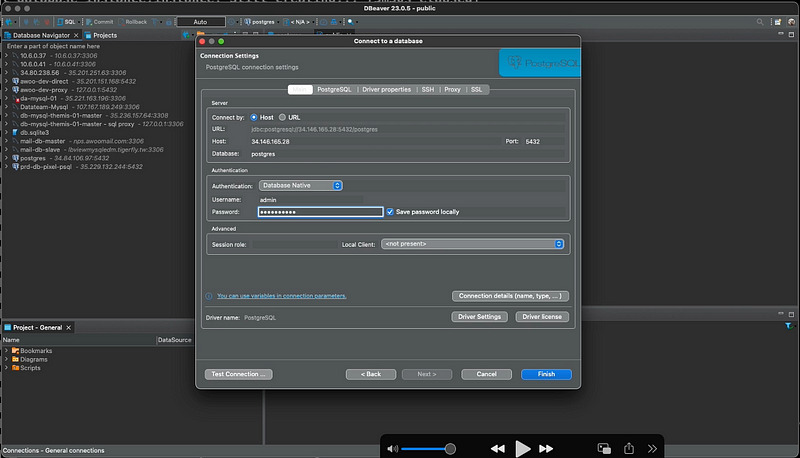Open variables in connection parameters link
The width and height of the screenshot is (800, 458).
282,296
